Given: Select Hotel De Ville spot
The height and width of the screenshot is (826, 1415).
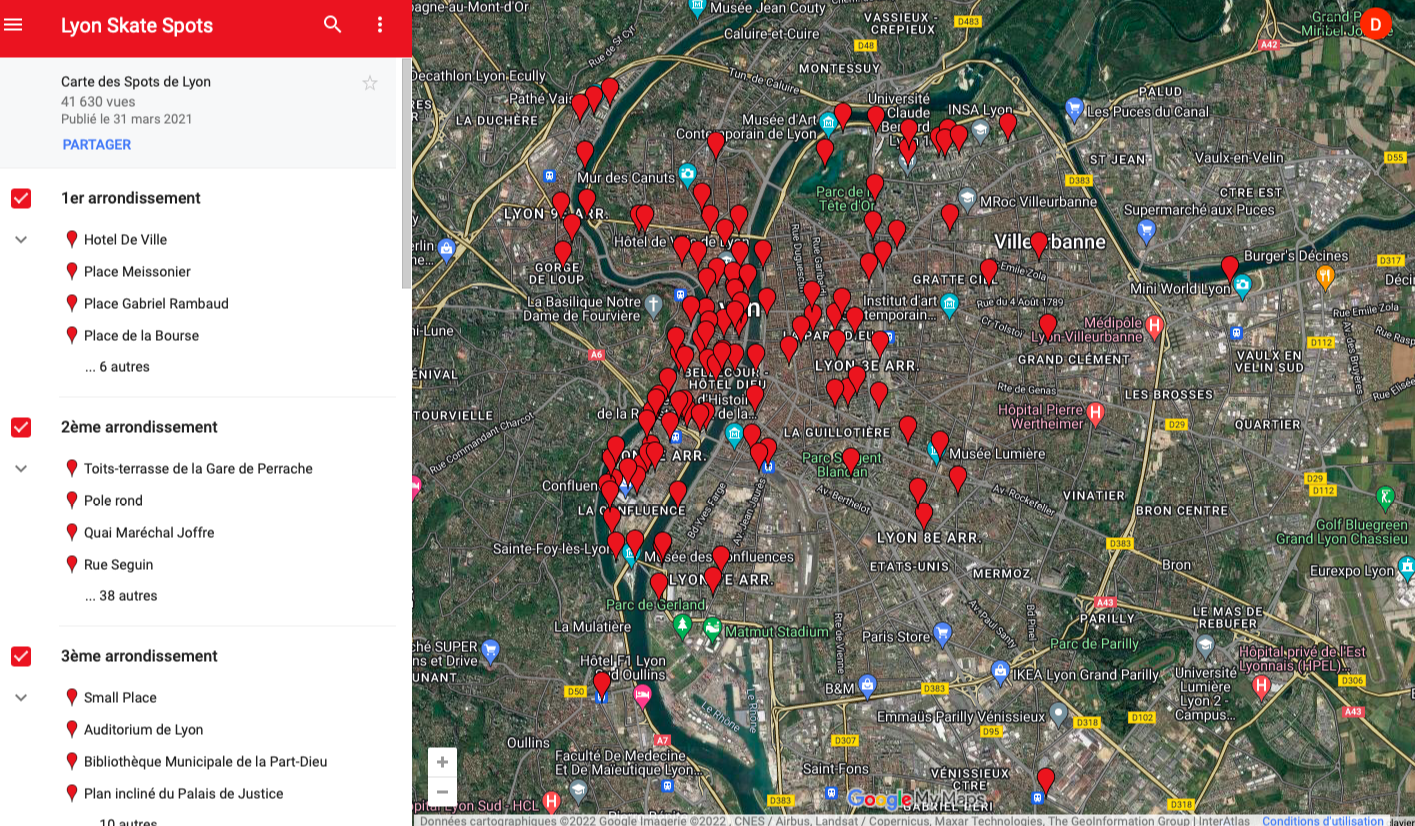Looking at the screenshot, I should pos(125,240).
